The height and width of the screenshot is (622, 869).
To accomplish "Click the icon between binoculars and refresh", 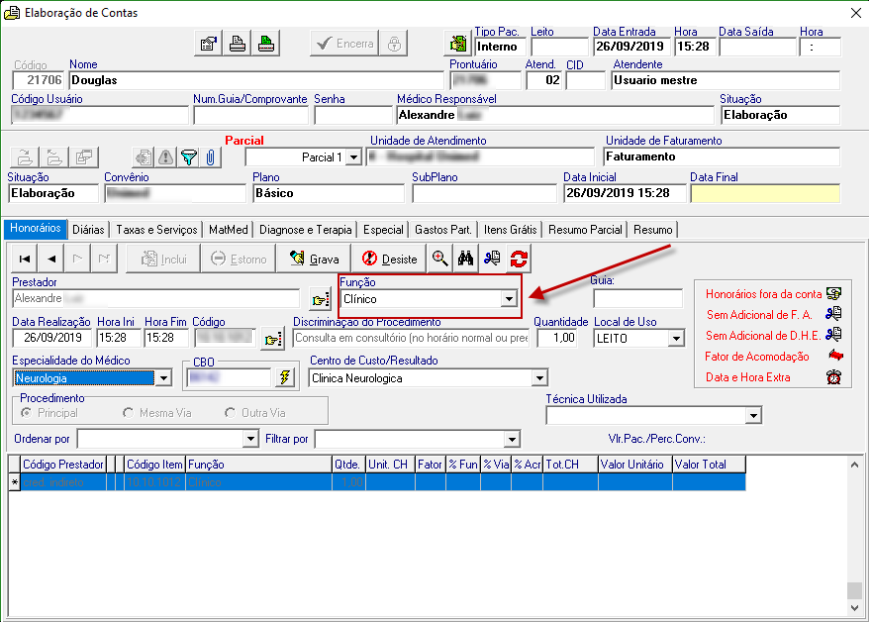I will tap(492, 258).
